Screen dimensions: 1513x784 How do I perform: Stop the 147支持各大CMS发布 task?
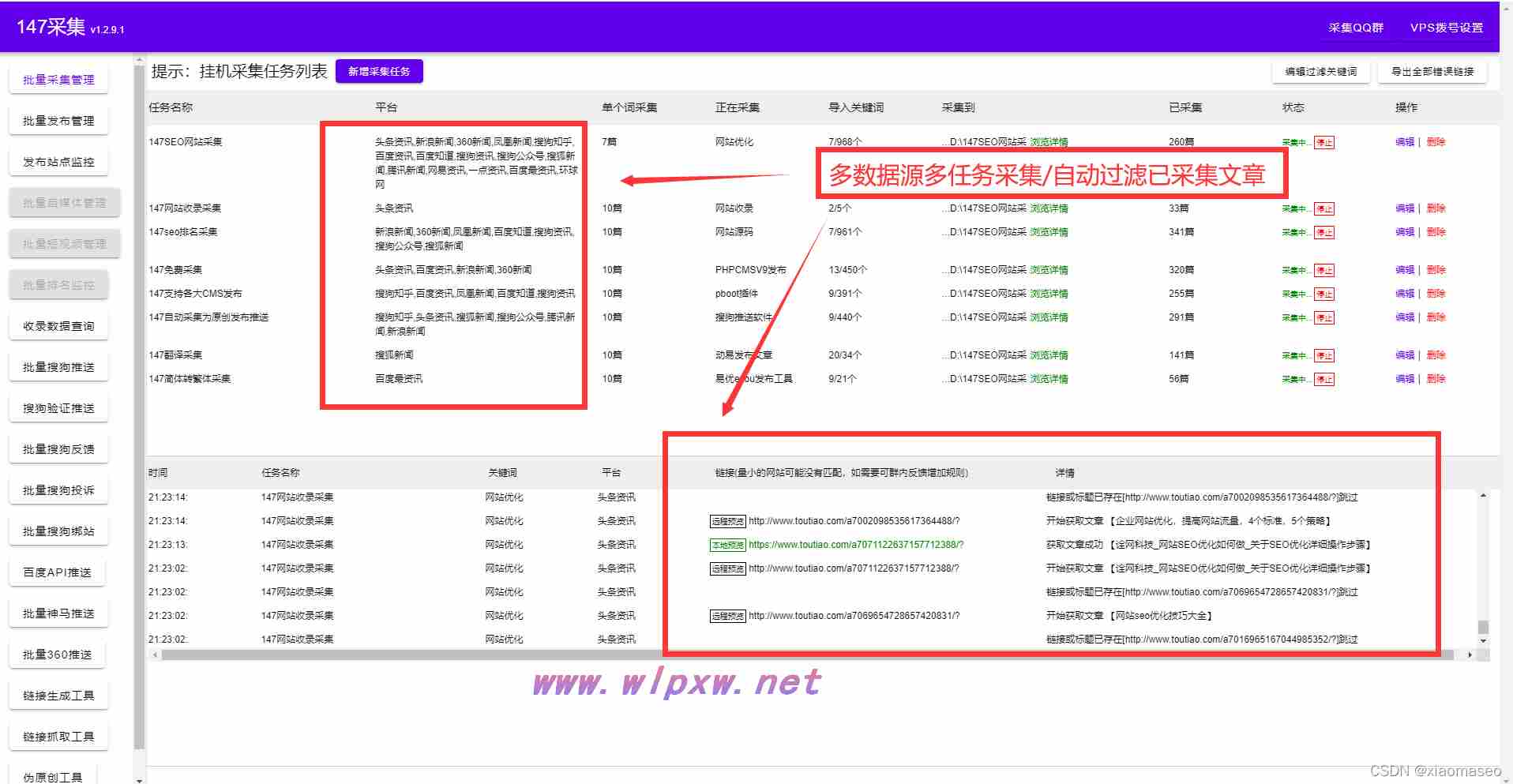click(x=1324, y=294)
